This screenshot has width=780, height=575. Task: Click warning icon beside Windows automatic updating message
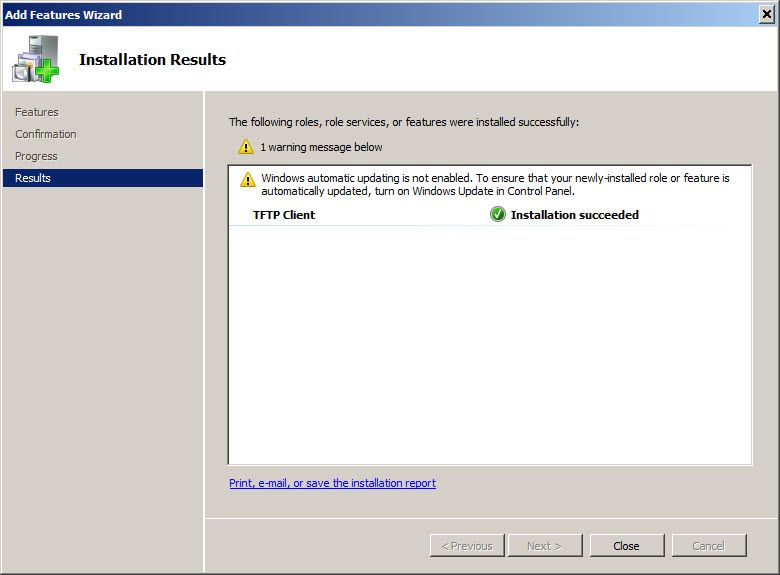(248, 179)
